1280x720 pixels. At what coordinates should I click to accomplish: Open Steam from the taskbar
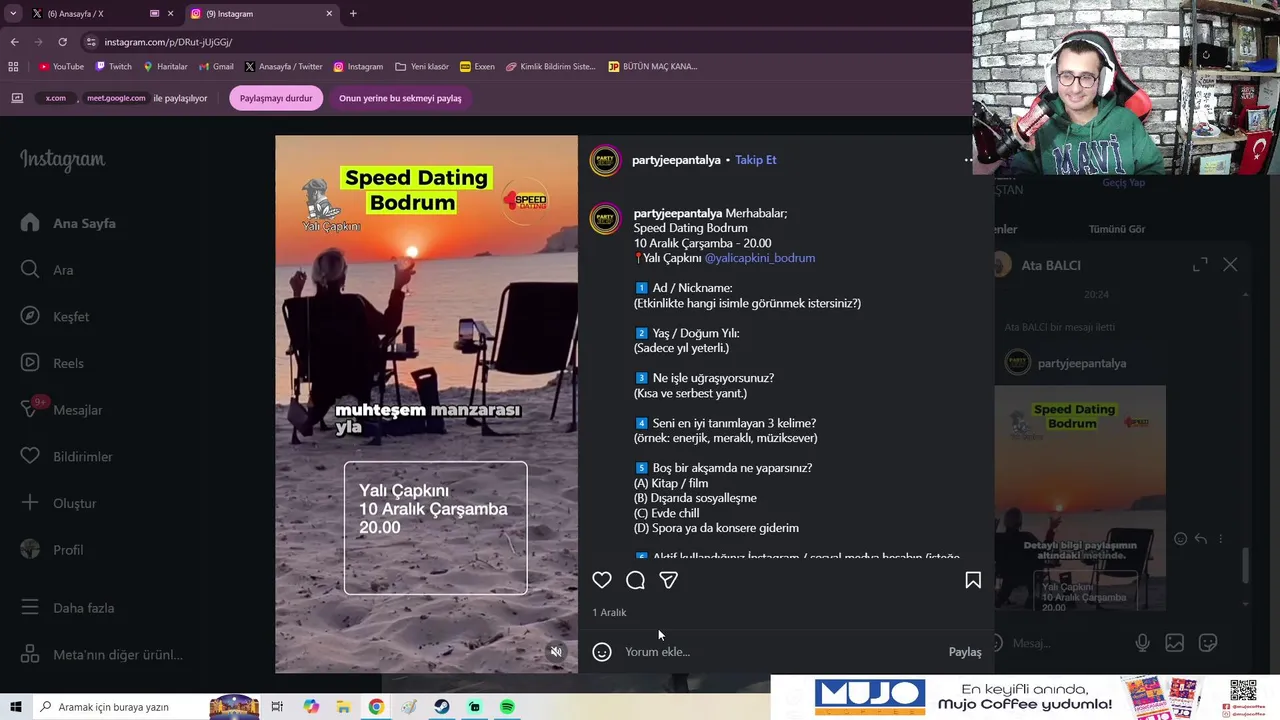click(x=441, y=707)
